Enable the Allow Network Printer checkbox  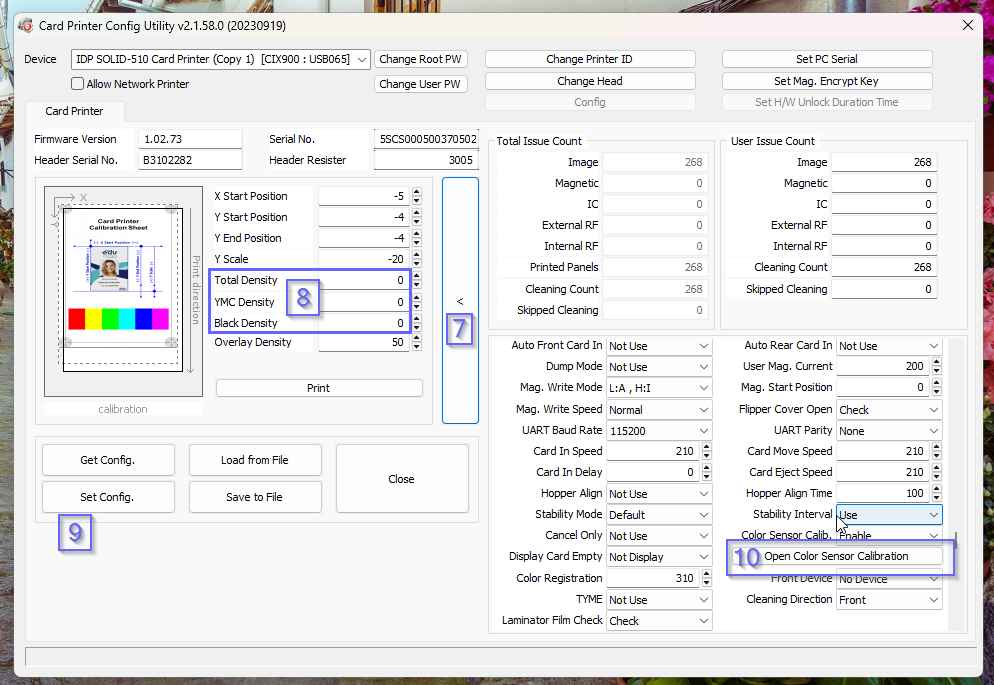[x=77, y=84]
